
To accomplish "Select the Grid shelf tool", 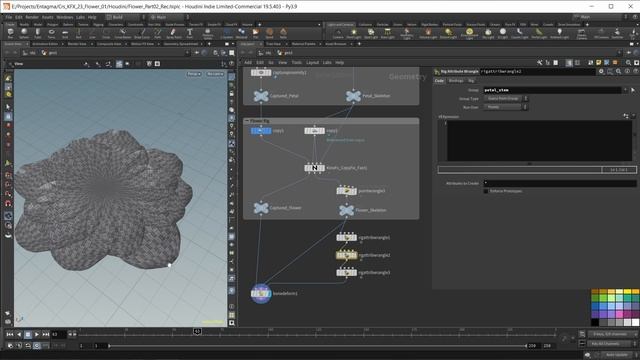I will coord(65,33).
